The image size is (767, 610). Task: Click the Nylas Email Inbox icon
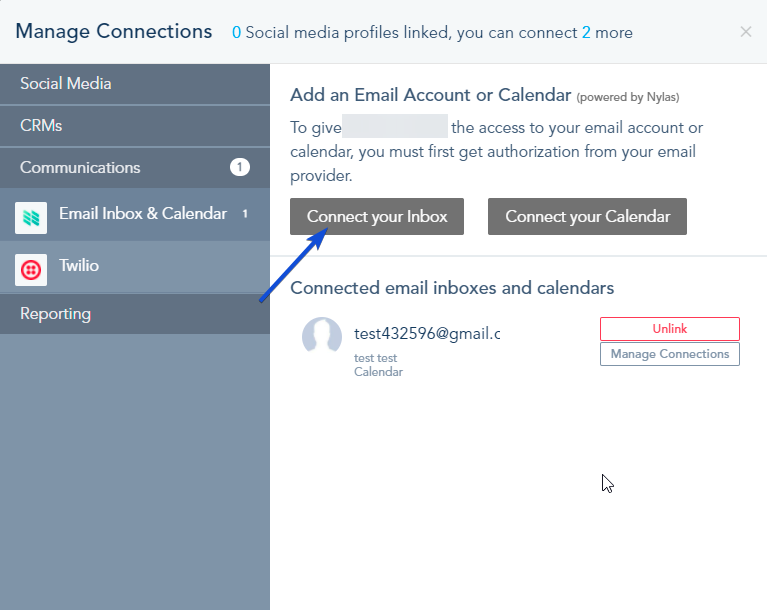click(31, 218)
